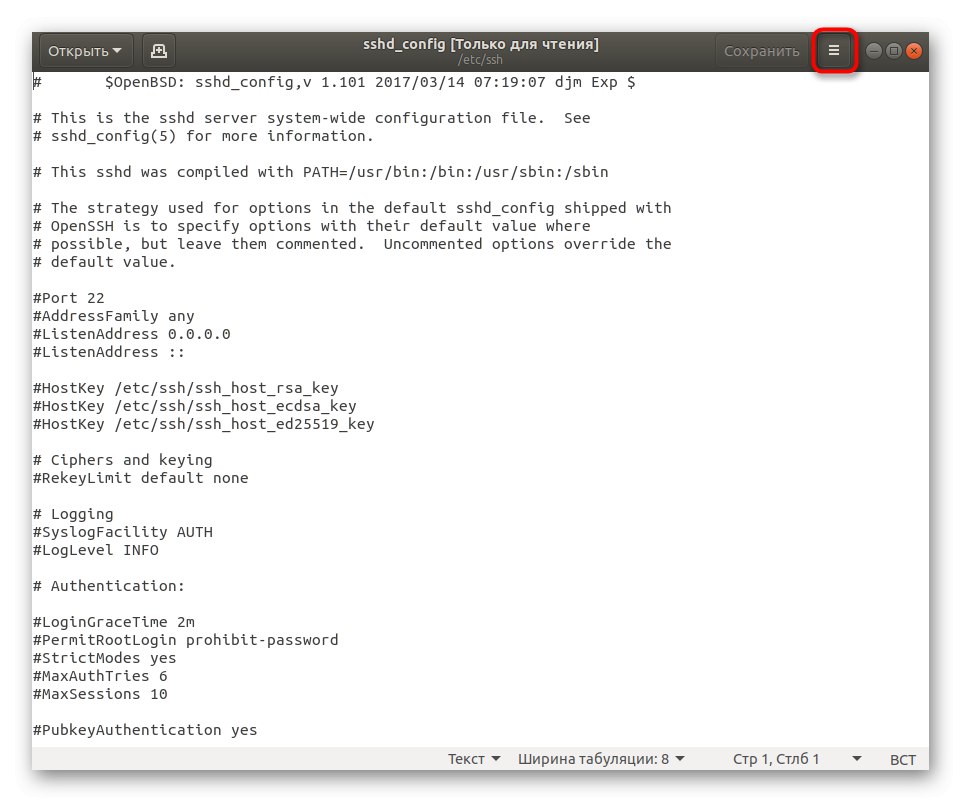
Task: Close the sshd_config window
Action: [x=913, y=51]
